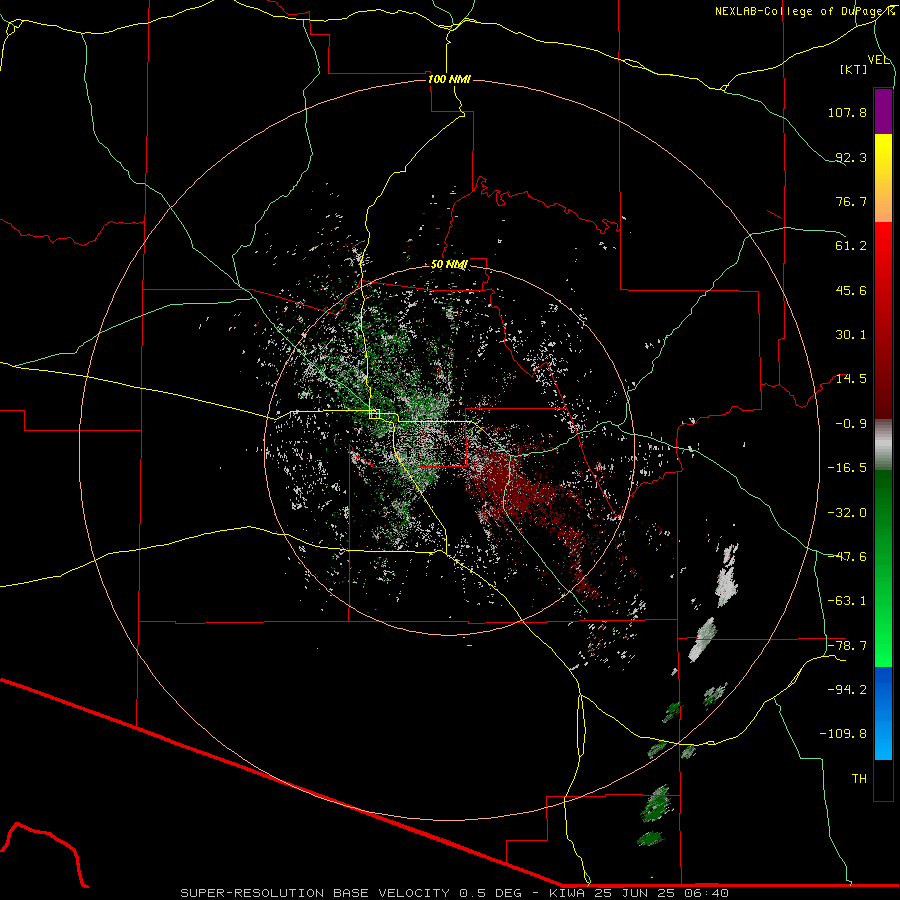Image resolution: width=900 pixels, height=900 pixels.
Task: Click the 76.7 velocity scale value
Action: [851, 201]
